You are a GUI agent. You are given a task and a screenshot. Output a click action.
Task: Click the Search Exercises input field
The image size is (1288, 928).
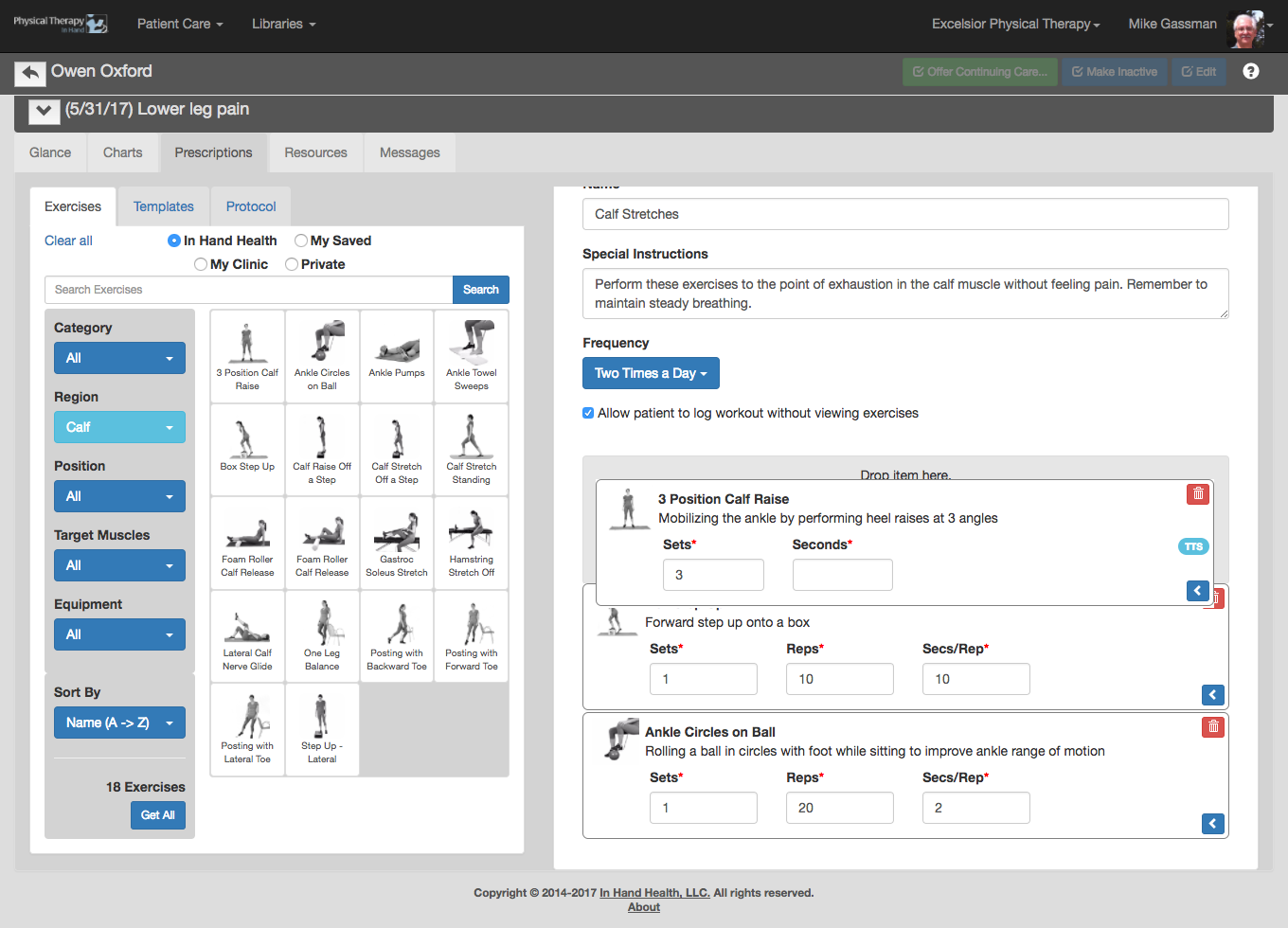click(249, 290)
